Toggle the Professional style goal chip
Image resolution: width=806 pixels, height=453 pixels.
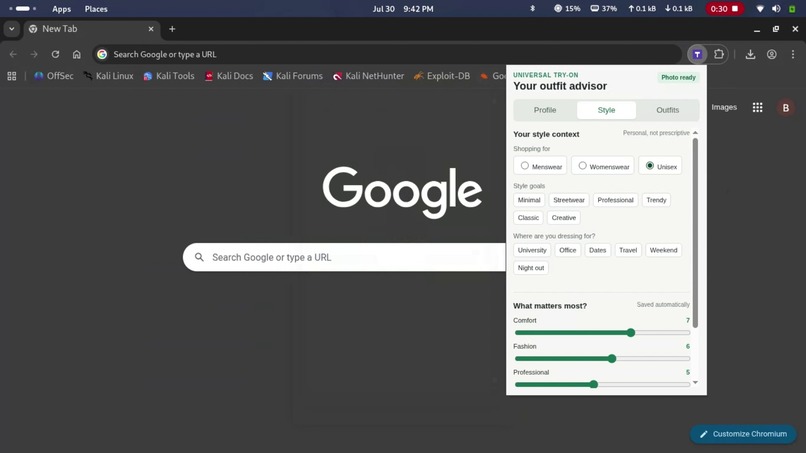click(615, 200)
